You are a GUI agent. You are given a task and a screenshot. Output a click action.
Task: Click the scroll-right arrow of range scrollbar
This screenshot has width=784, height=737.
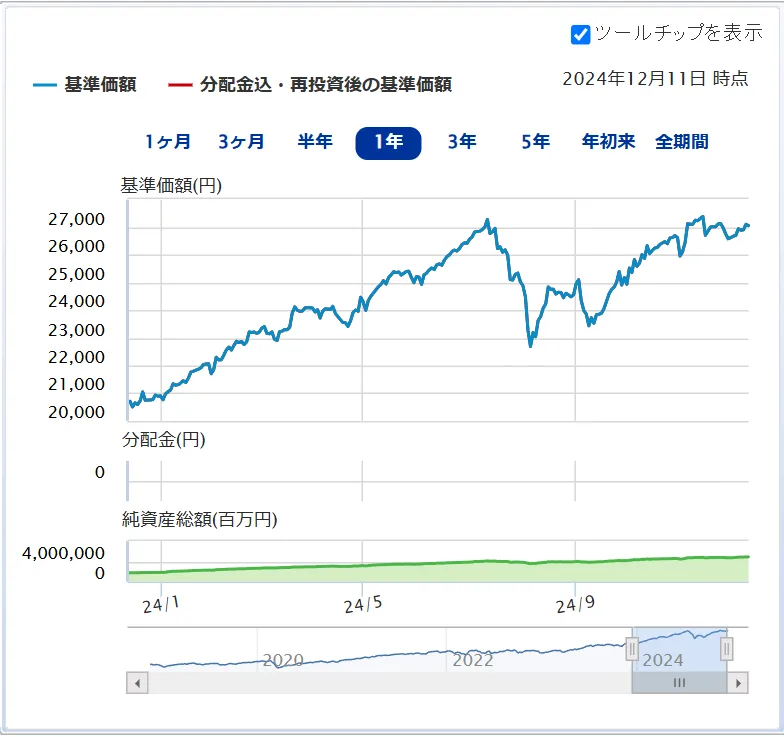[x=738, y=683]
